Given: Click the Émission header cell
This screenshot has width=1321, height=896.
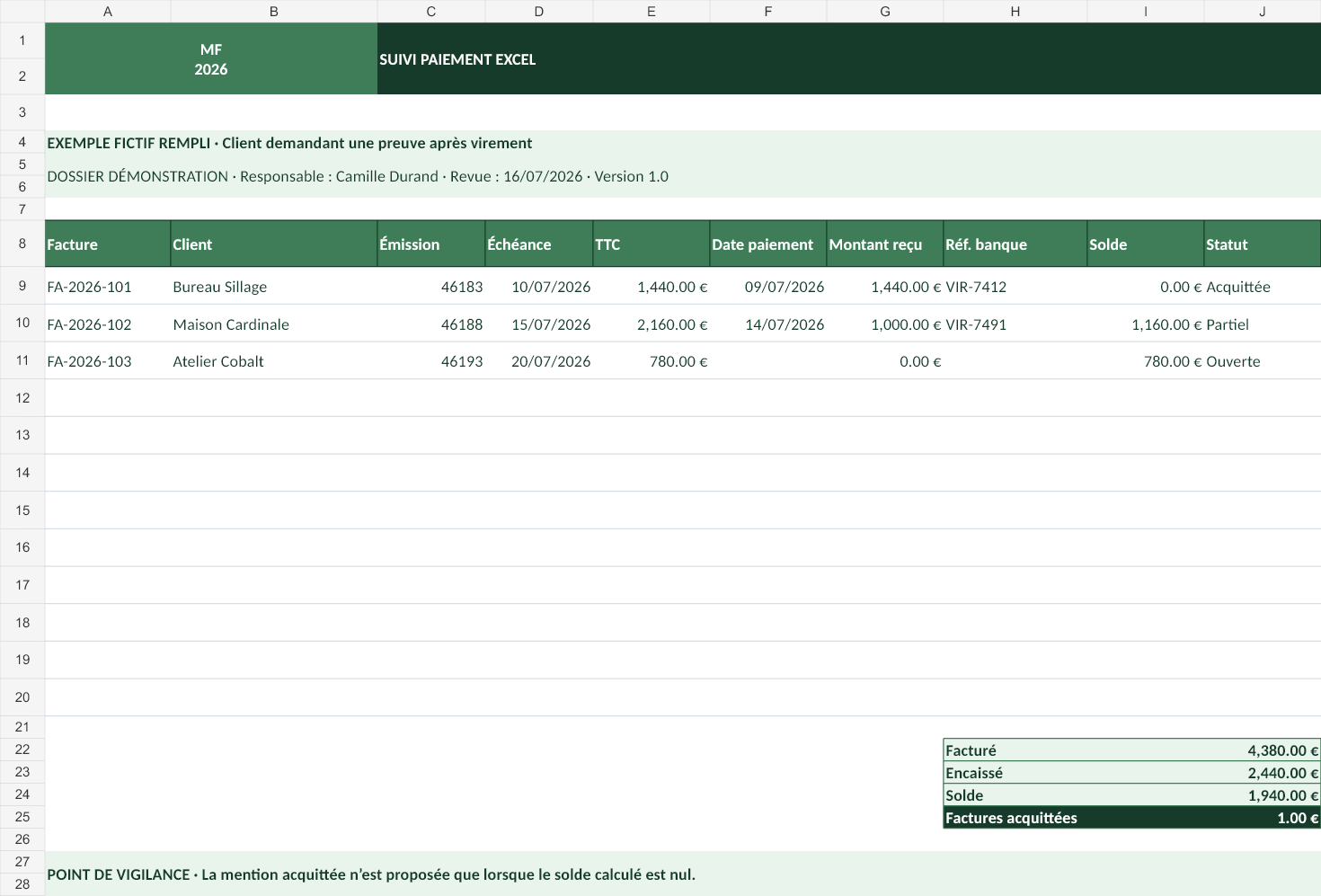Looking at the screenshot, I should pyautogui.click(x=431, y=244).
